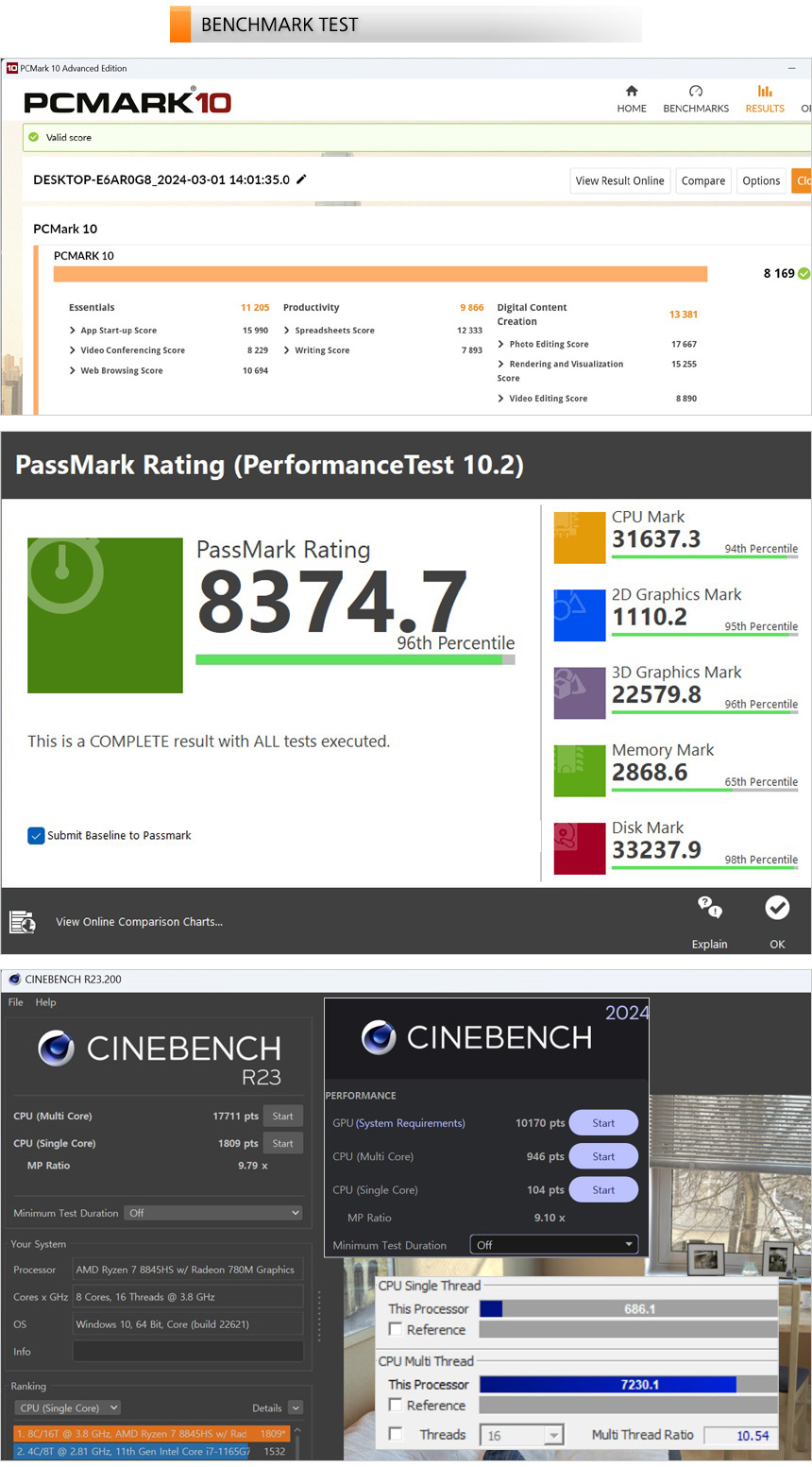This screenshot has width=812, height=1467.
Task: Click the Cinebench R23 sphere logo
Action: [x=57, y=1049]
